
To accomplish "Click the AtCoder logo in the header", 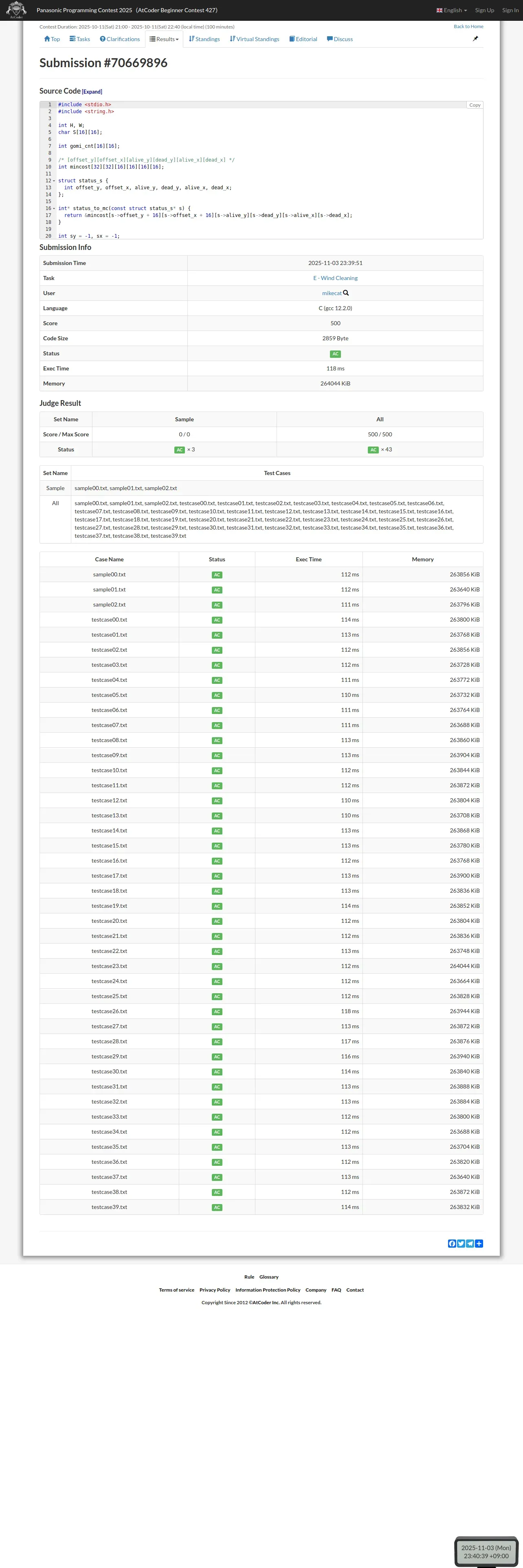I will (16, 10).
